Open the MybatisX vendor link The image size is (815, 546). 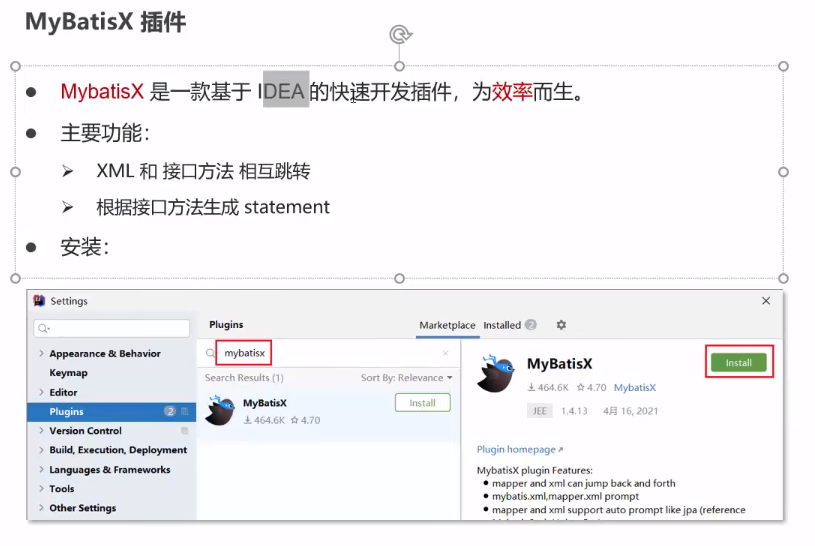tap(635, 387)
